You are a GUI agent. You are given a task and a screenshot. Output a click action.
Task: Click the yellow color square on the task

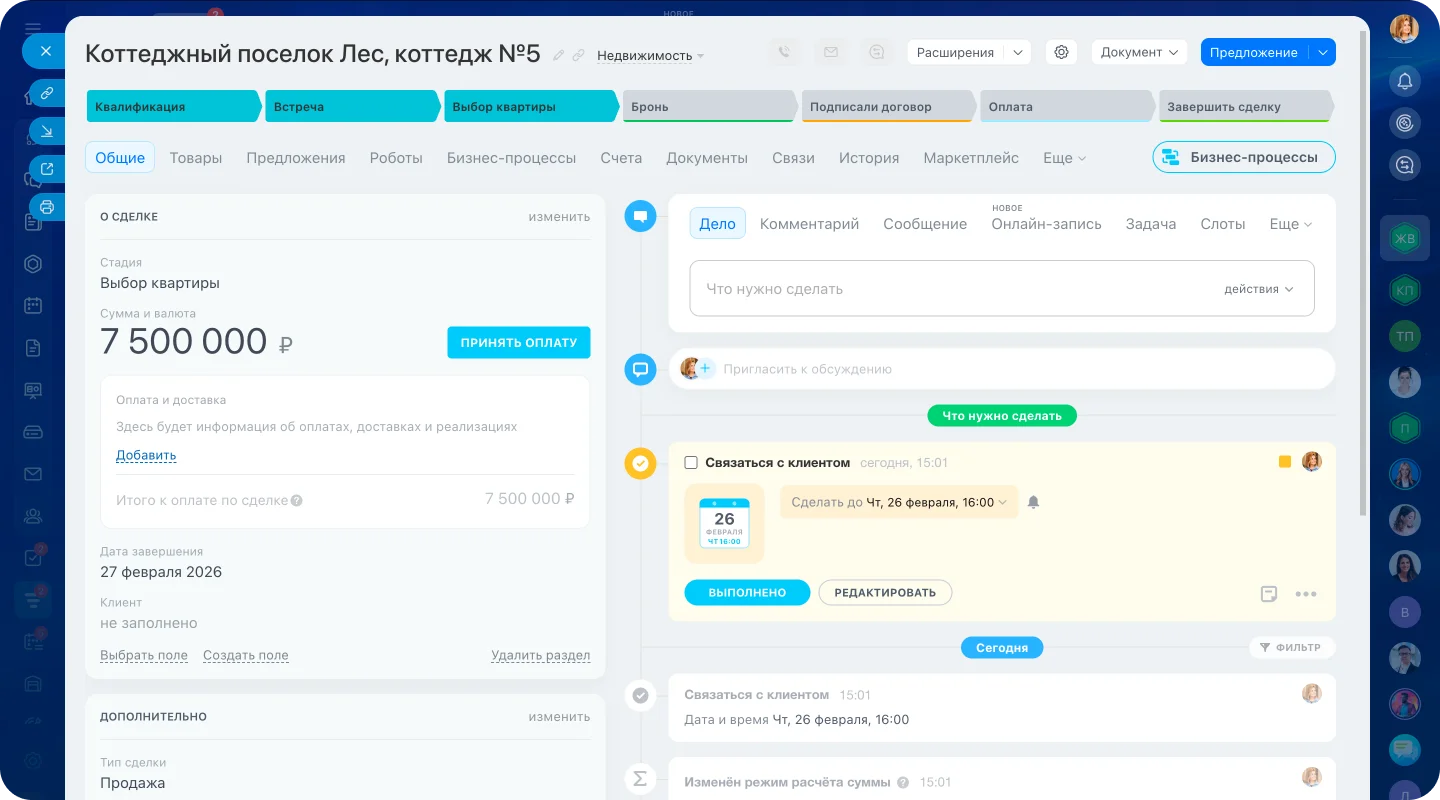1284,461
